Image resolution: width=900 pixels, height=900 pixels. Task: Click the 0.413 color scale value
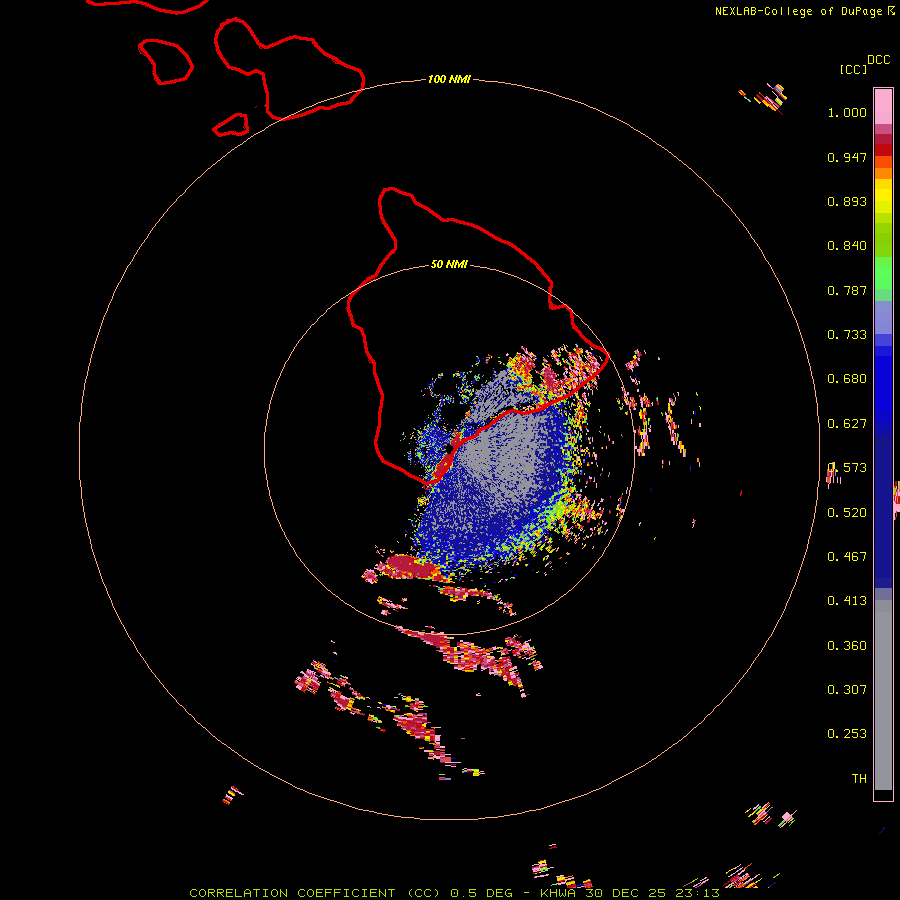[x=847, y=601]
